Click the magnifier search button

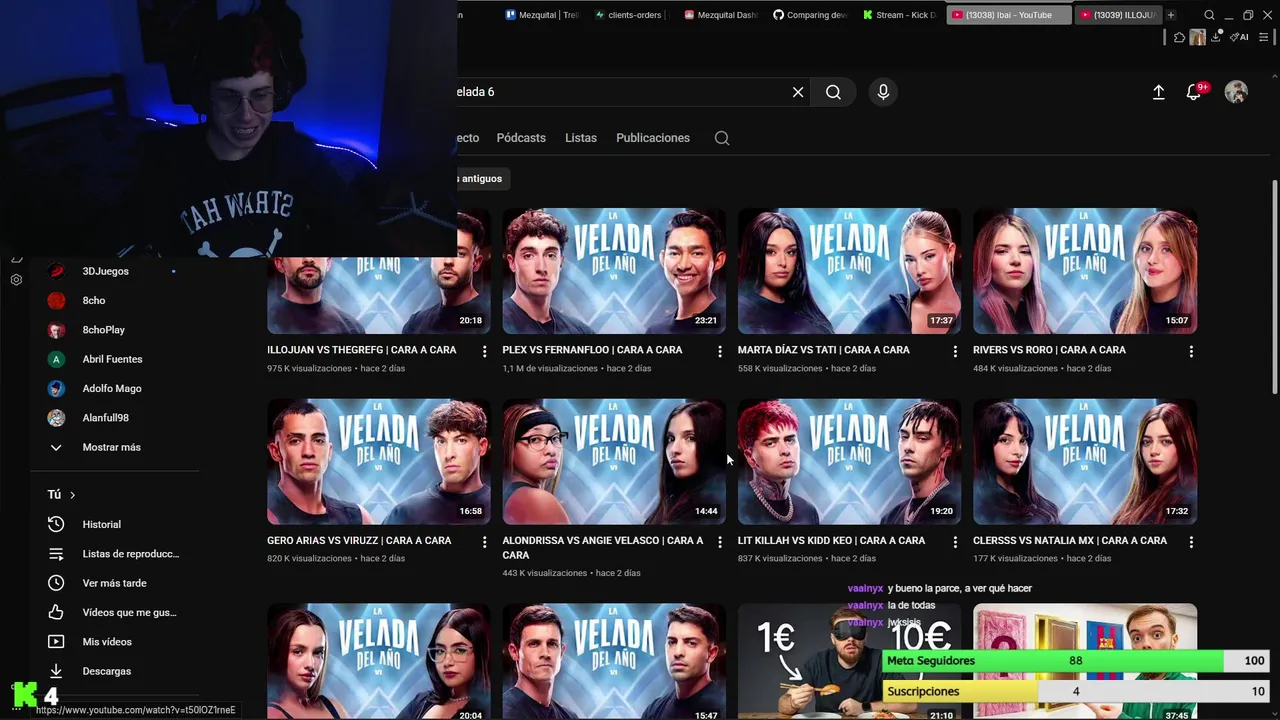pyautogui.click(x=833, y=92)
